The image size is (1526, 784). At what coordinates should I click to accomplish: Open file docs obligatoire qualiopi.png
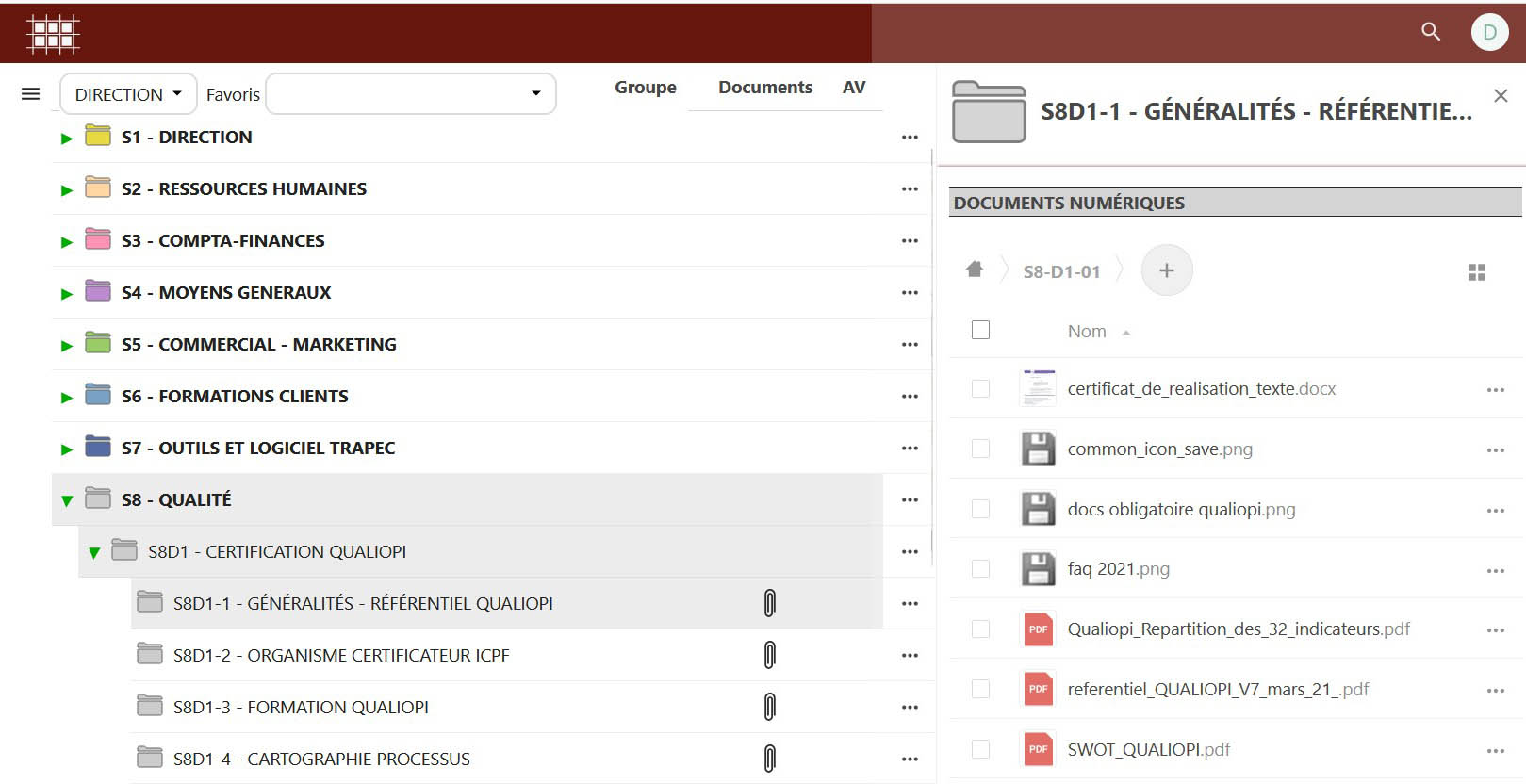[x=1181, y=509]
